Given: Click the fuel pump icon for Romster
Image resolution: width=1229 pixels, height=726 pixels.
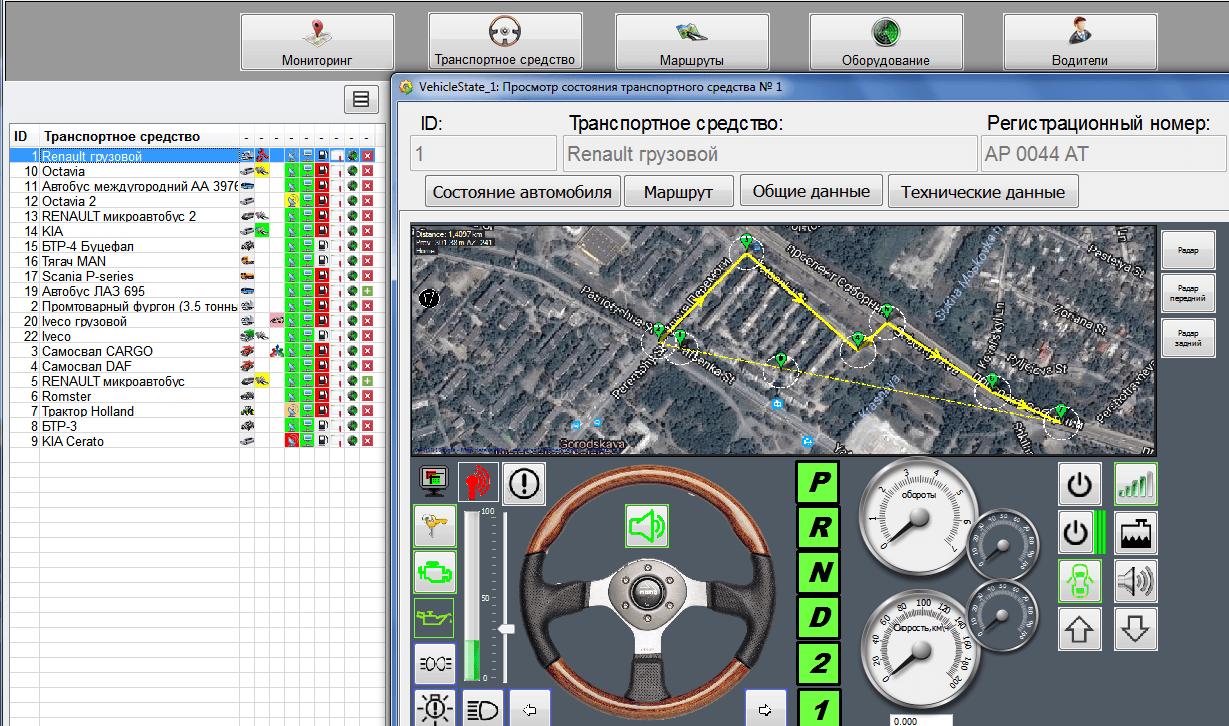Looking at the screenshot, I should [323, 396].
